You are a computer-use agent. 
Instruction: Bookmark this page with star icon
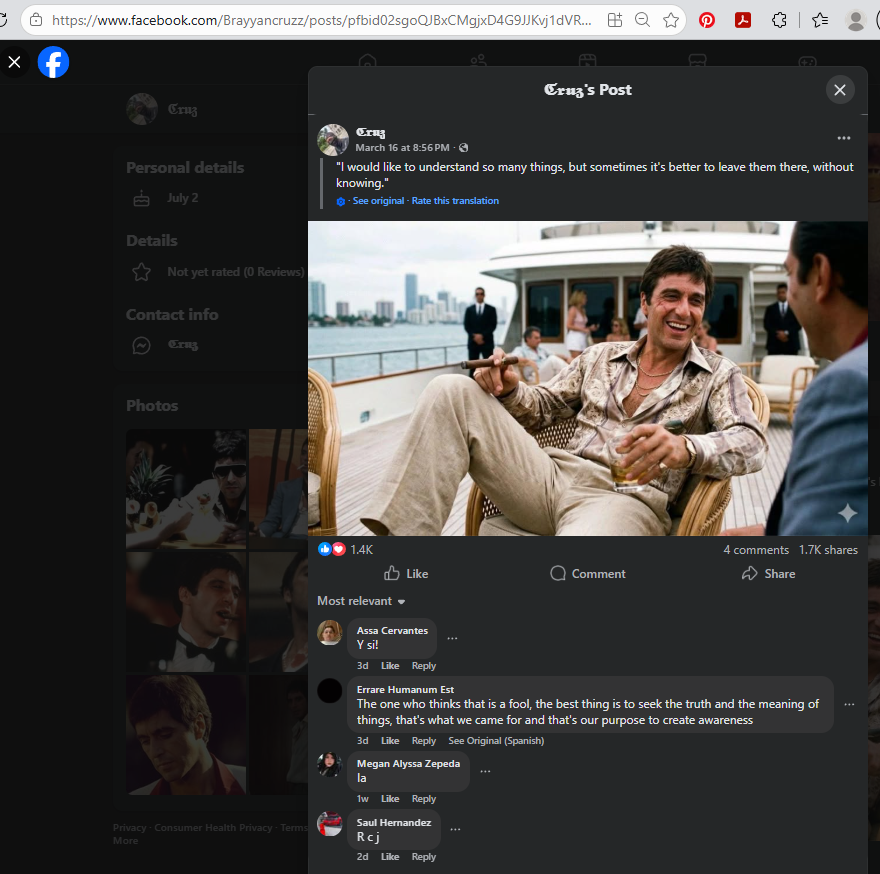point(671,20)
